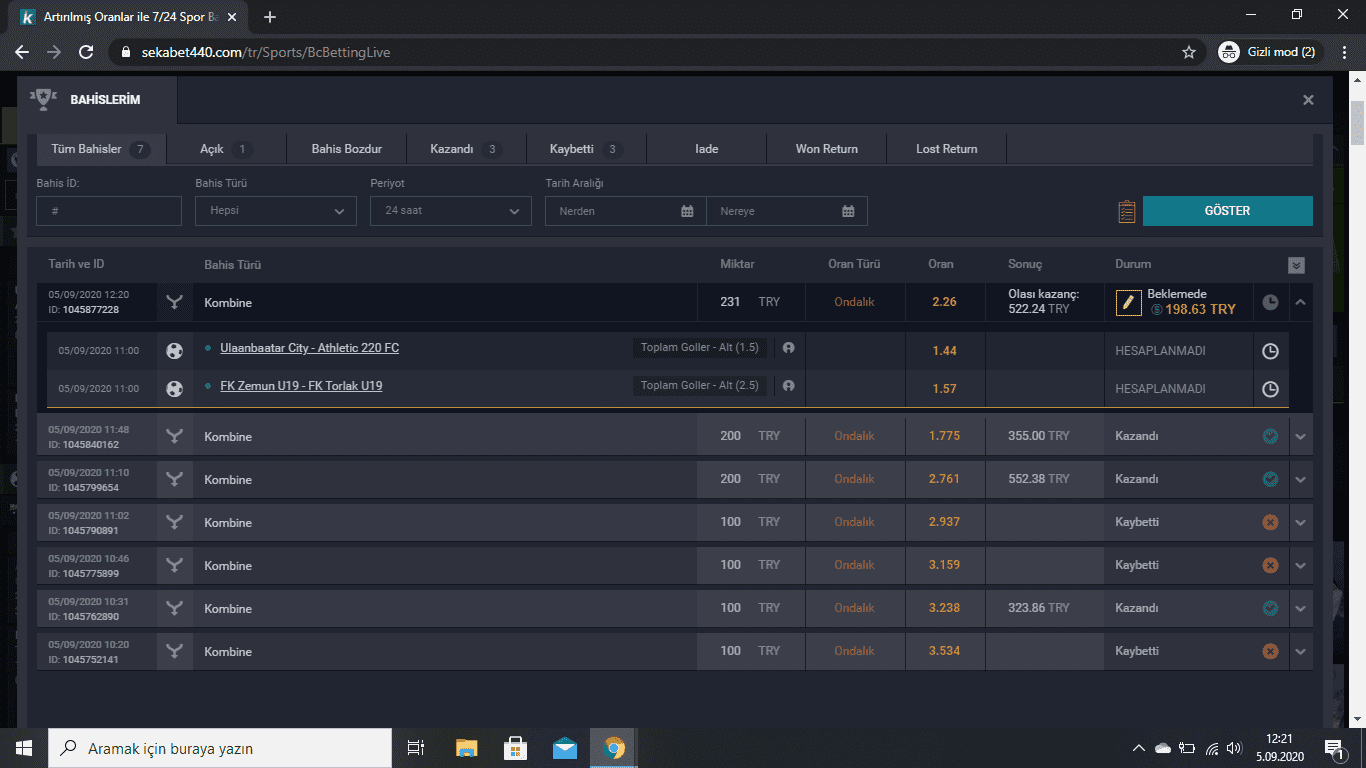1366x768 pixels.
Task: Select the Tüm Bahisler tab
Action: point(101,149)
